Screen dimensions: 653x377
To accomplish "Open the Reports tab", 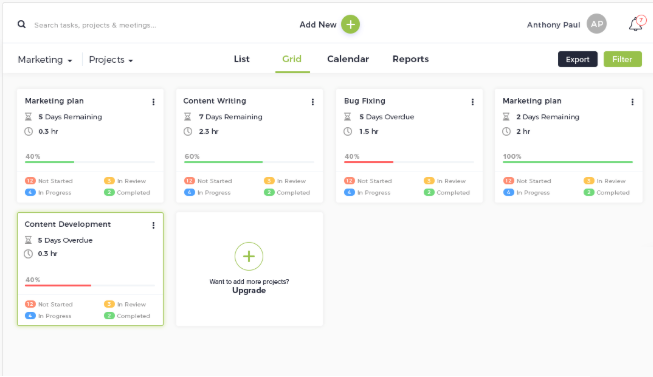I will 410,59.
